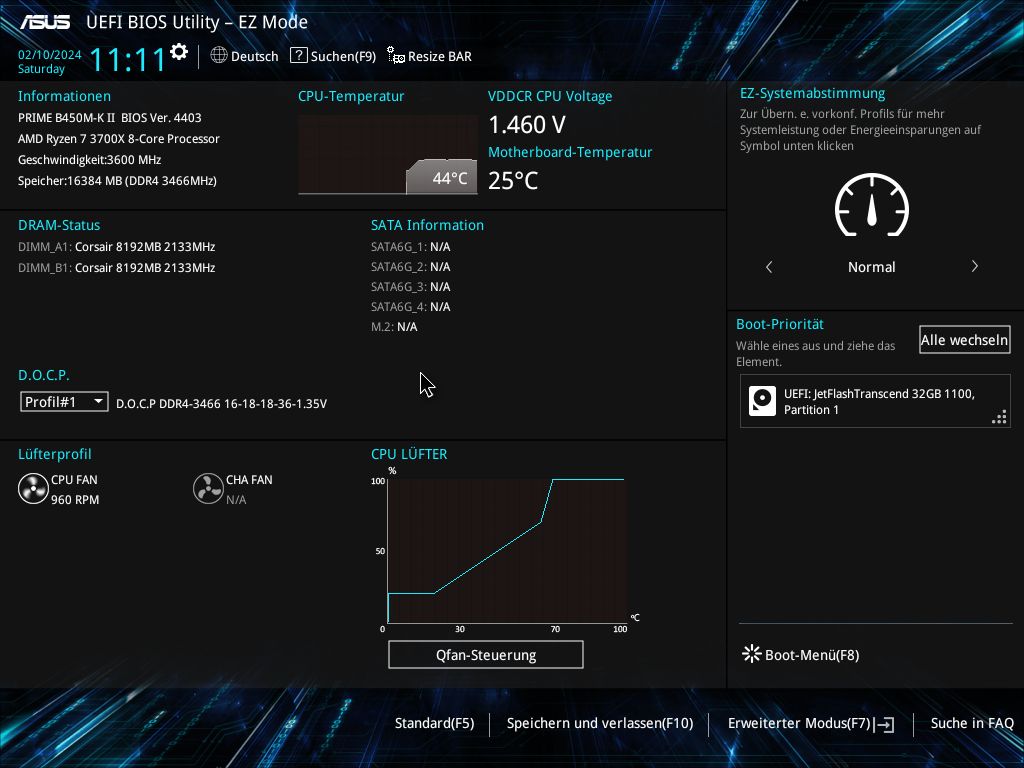
Task: Click PRIME B450M-K II BIOS Ver. 4403
Action: coord(110,118)
